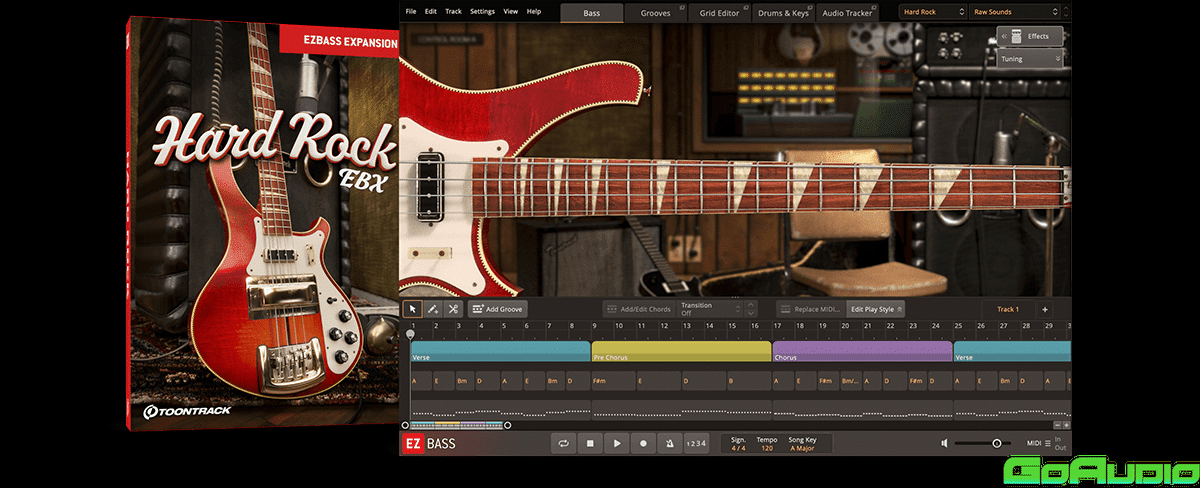Click the playhead marker at bar 1
Image resolution: width=1200 pixels, height=488 pixels.
coord(411,334)
